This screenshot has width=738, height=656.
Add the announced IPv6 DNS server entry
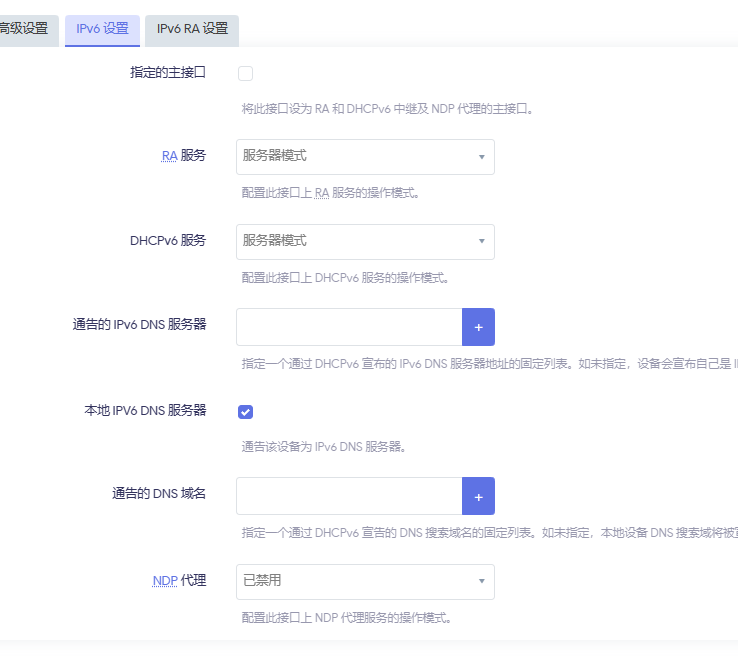478,327
